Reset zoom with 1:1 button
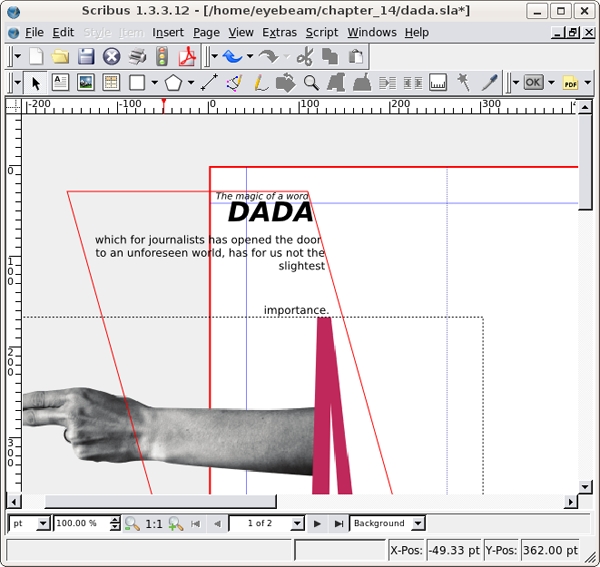600x567 pixels. pos(154,523)
